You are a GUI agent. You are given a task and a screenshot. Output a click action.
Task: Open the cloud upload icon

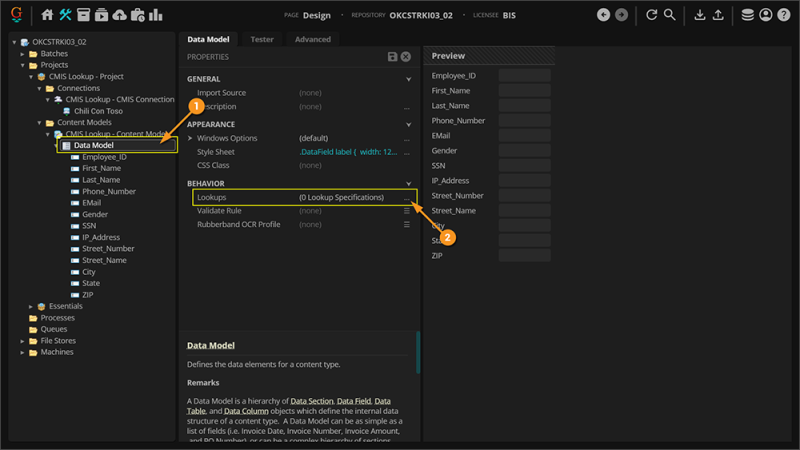(120, 15)
